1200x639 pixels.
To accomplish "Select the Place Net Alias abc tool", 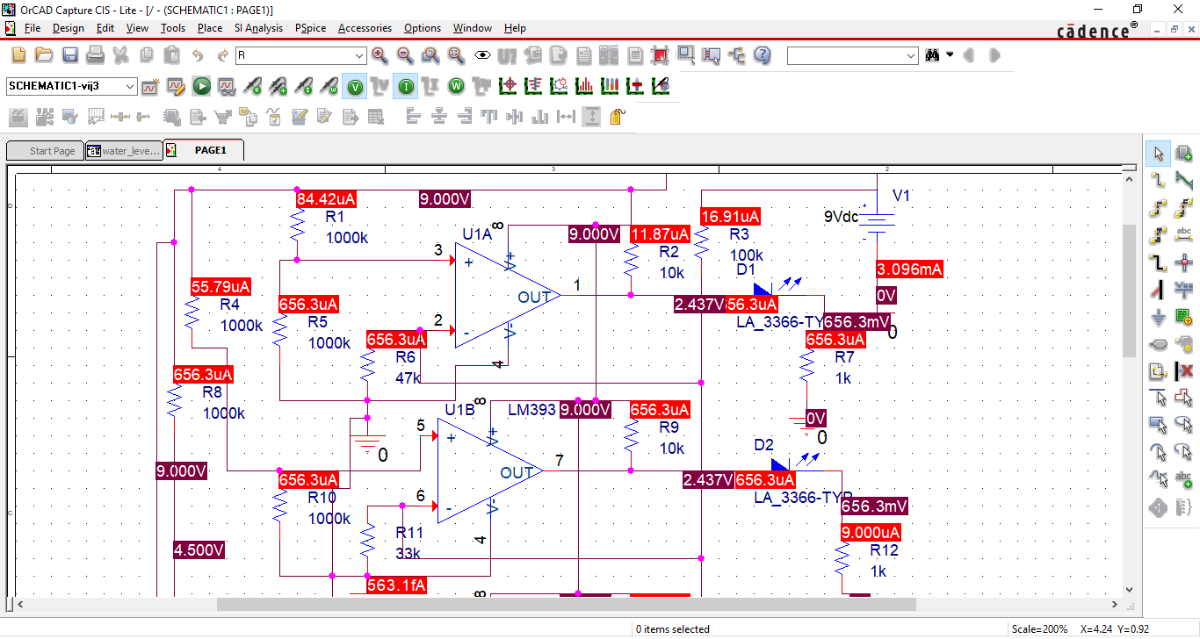I will pos(1185,235).
